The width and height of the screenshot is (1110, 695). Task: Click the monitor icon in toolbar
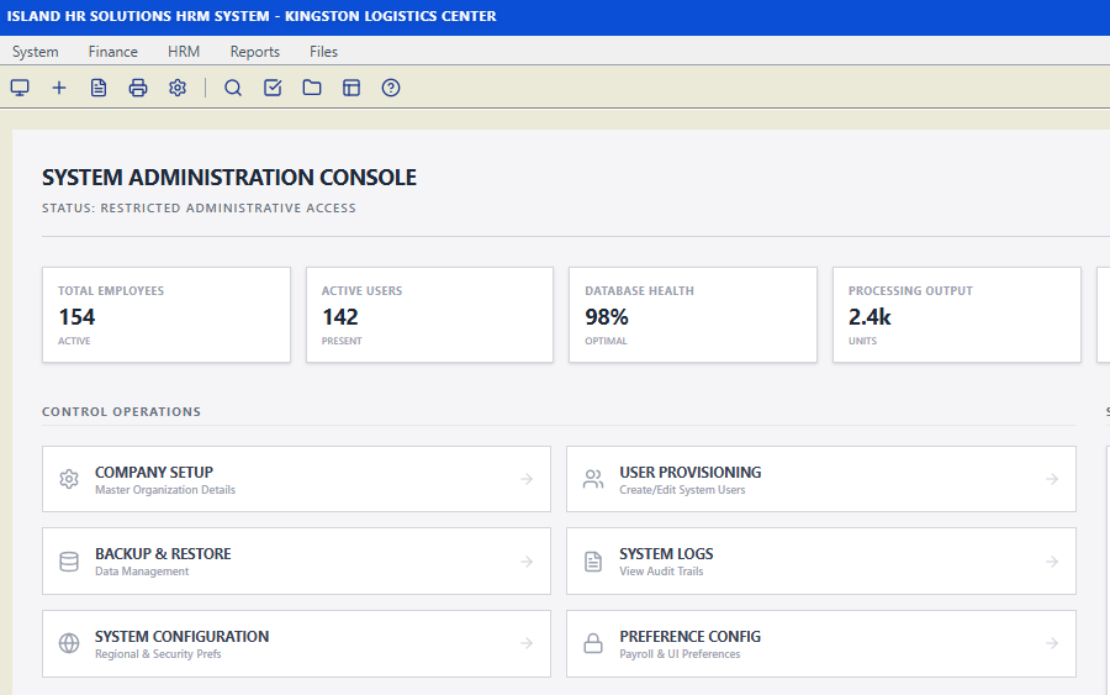click(20, 88)
